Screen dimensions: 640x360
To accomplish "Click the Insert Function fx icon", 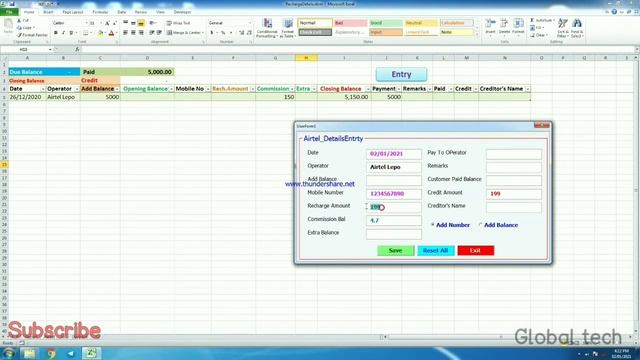I will pos(77,49).
